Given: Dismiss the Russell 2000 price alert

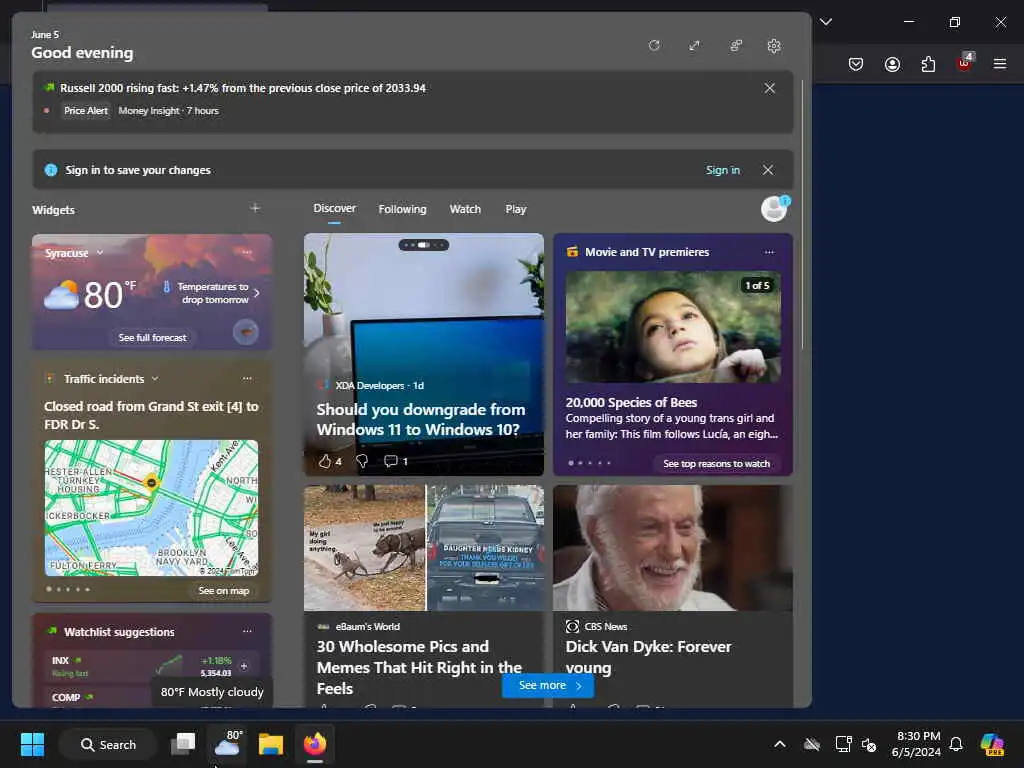Looking at the screenshot, I should click(770, 88).
